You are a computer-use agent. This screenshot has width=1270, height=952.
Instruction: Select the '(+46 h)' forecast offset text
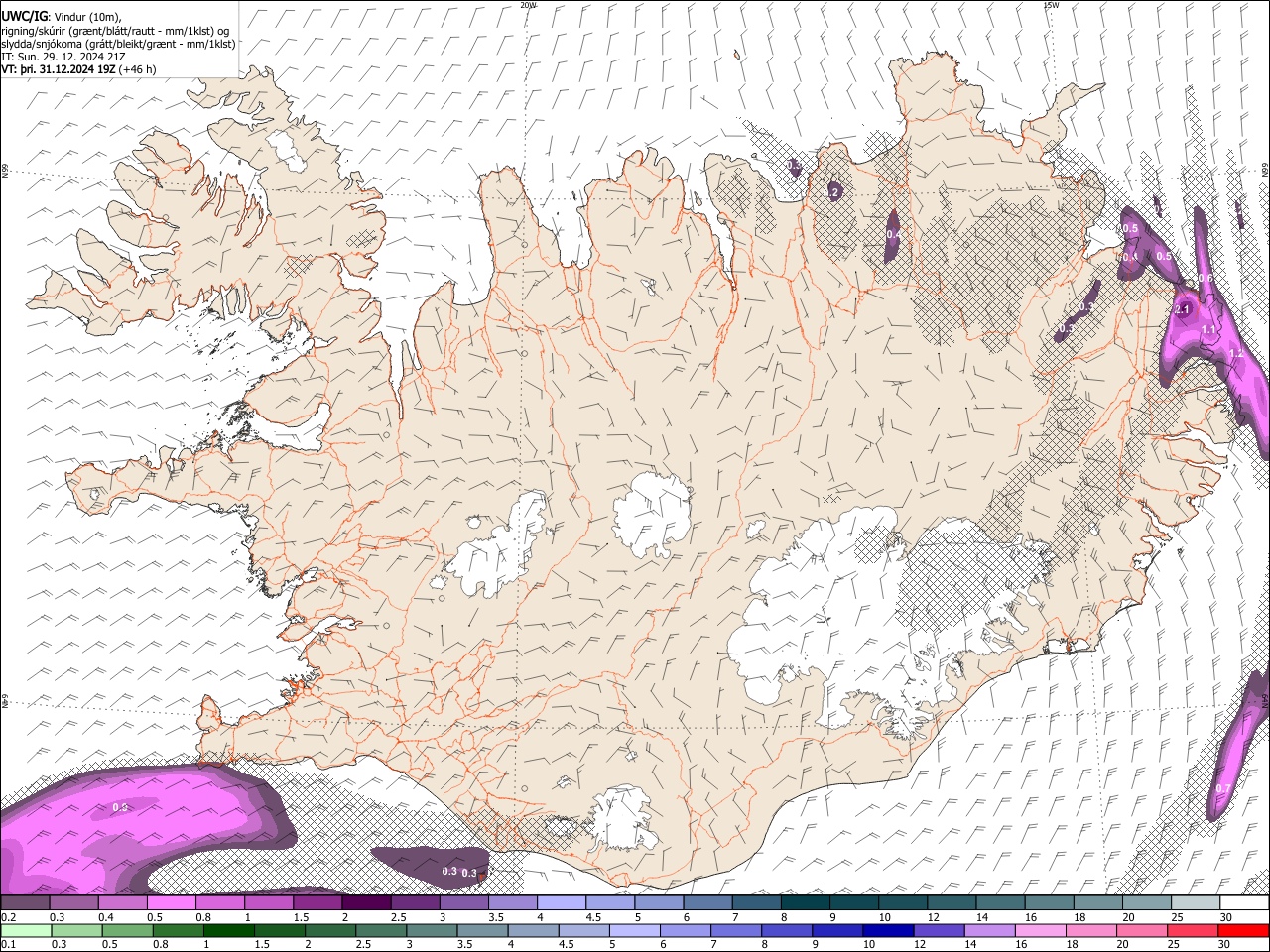137,69
